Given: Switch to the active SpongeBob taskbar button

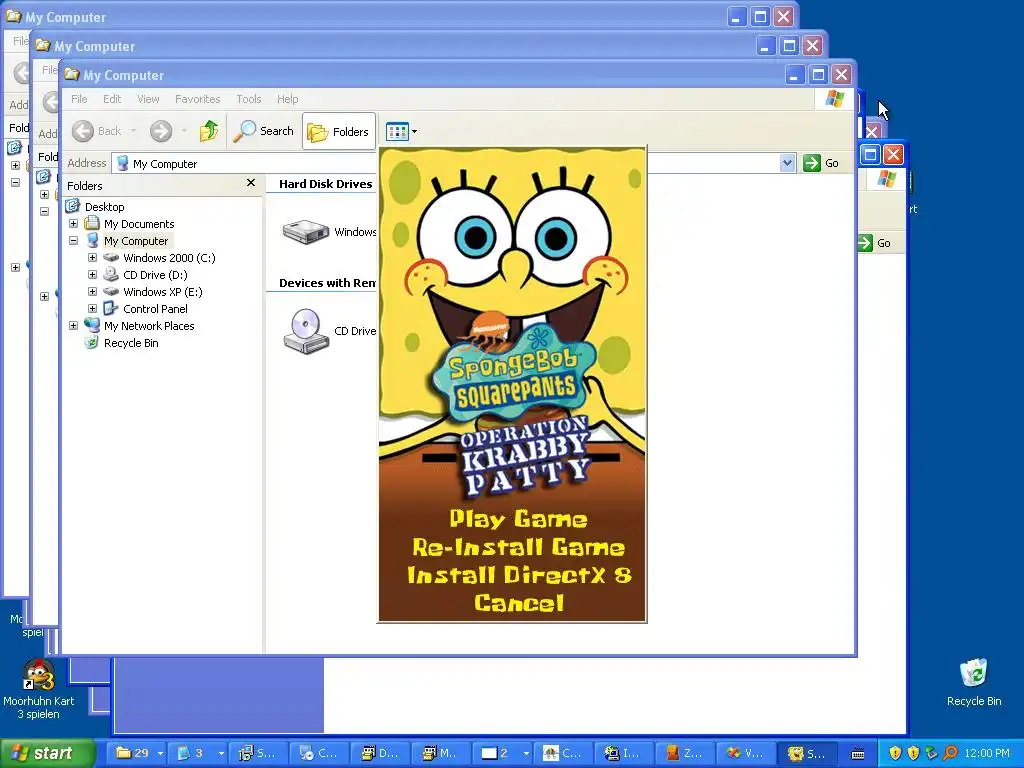Looking at the screenshot, I should 807,754.
